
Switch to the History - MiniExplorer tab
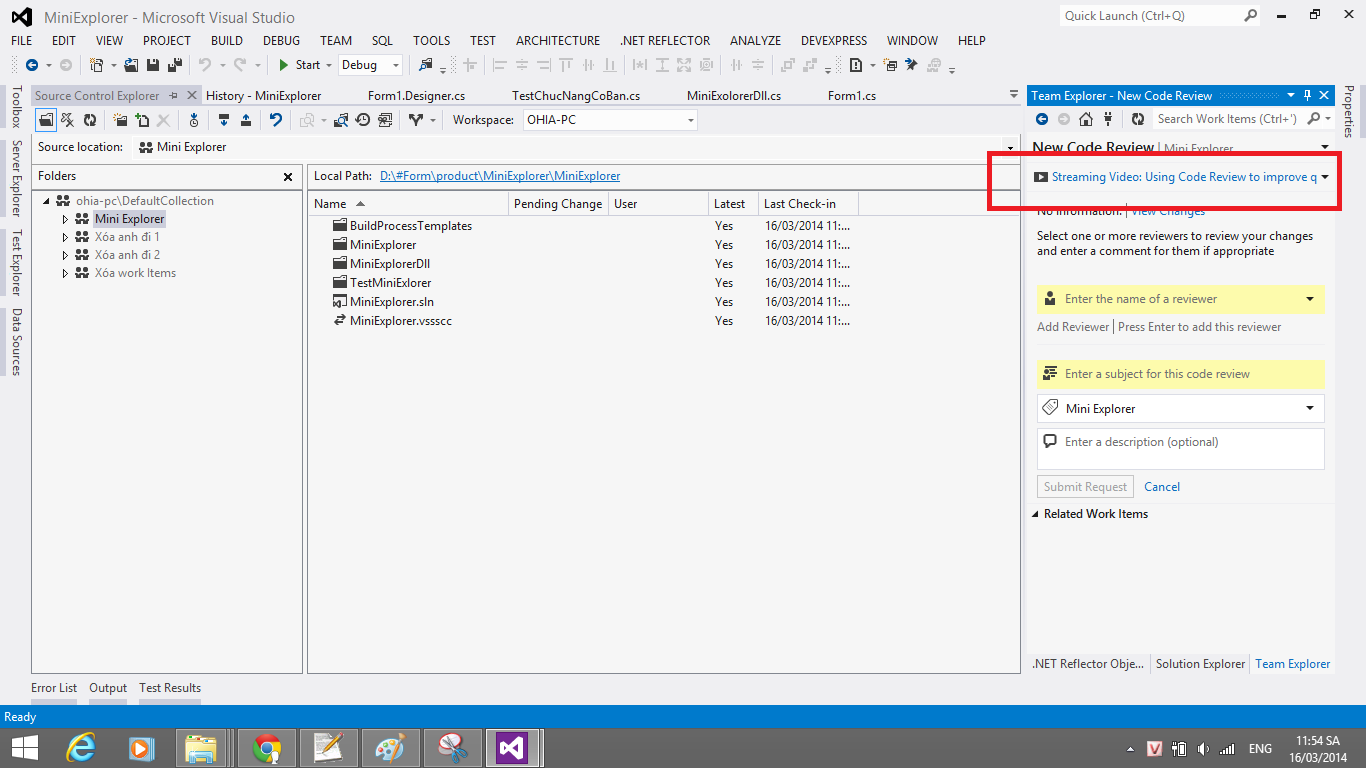tap(264, 96)
